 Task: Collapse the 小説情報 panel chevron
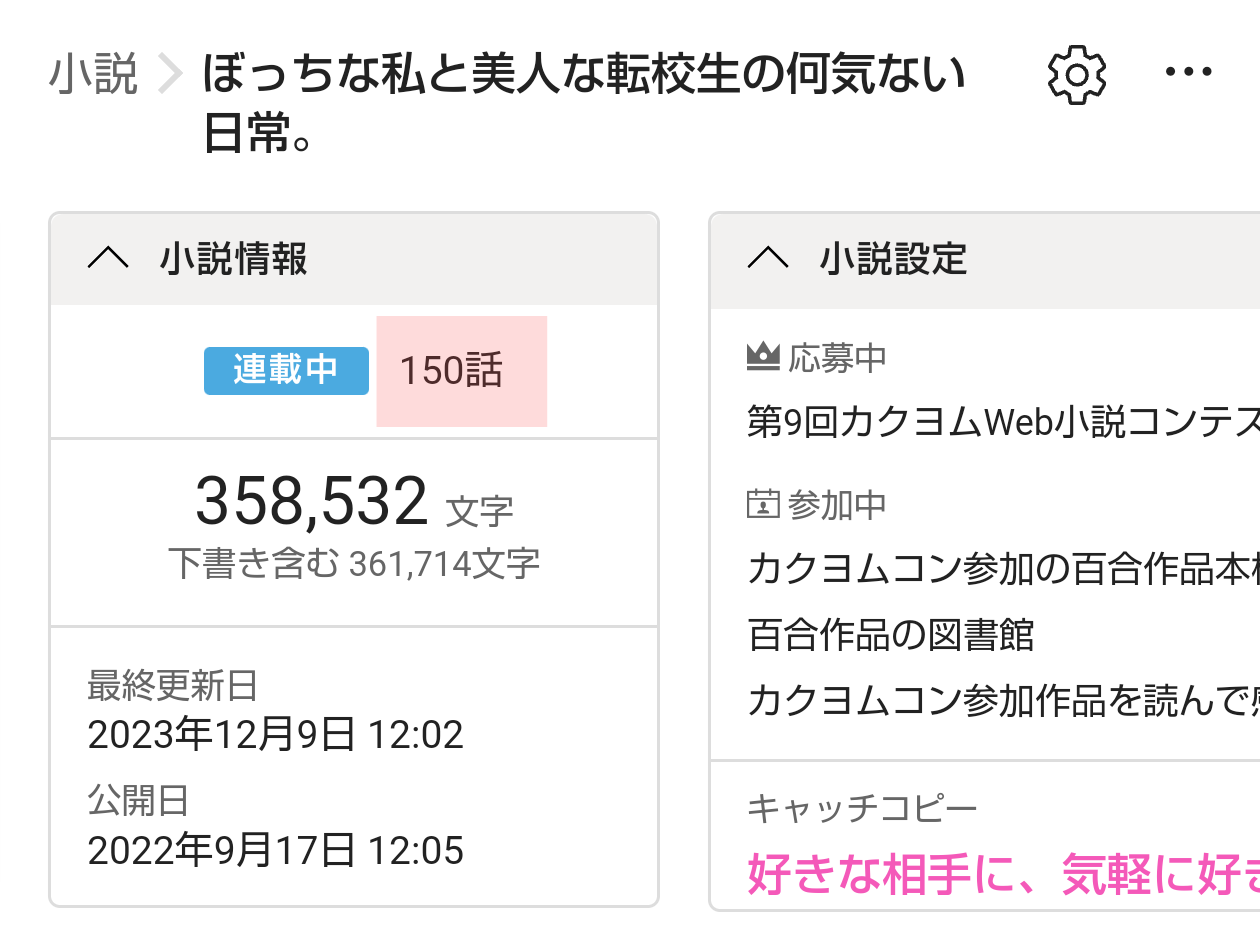108,259
